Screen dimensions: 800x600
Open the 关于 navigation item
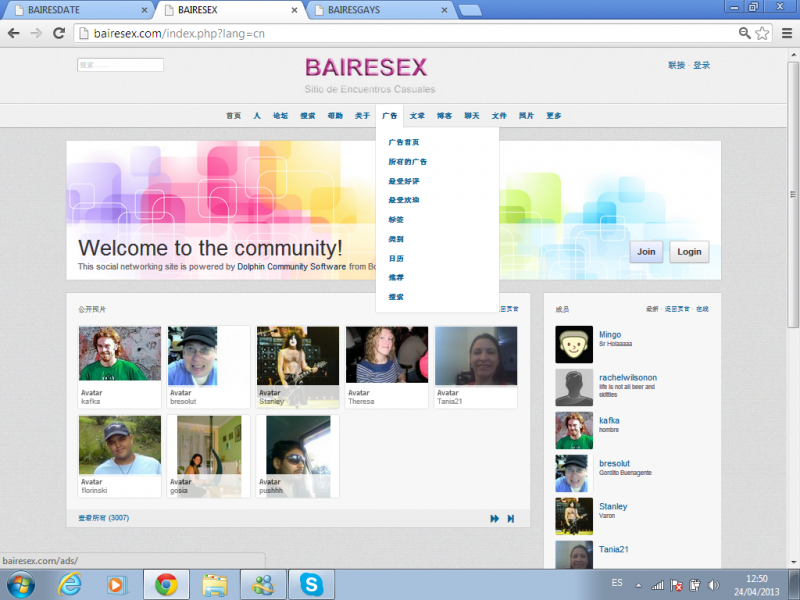362,116
